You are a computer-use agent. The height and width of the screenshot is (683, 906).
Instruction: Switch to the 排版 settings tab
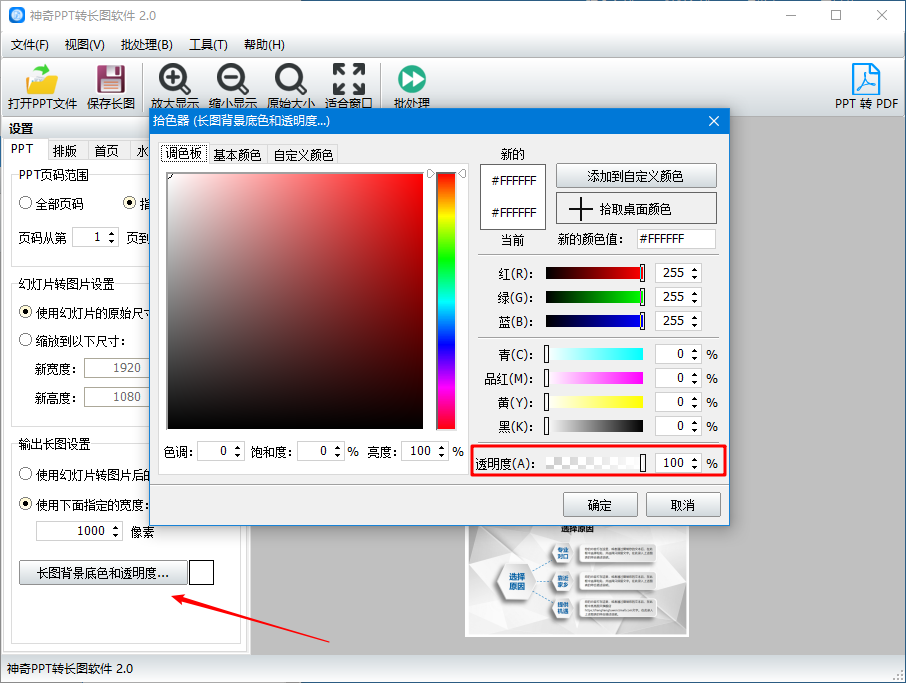65,151
